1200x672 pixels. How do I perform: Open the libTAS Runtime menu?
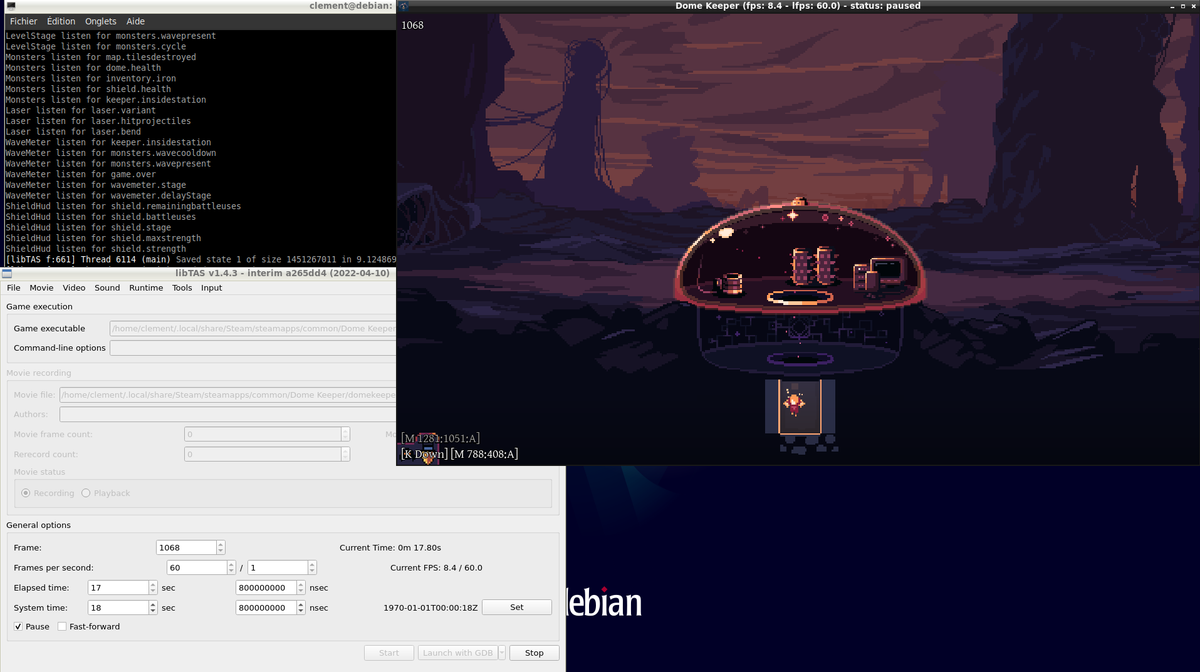146,288
